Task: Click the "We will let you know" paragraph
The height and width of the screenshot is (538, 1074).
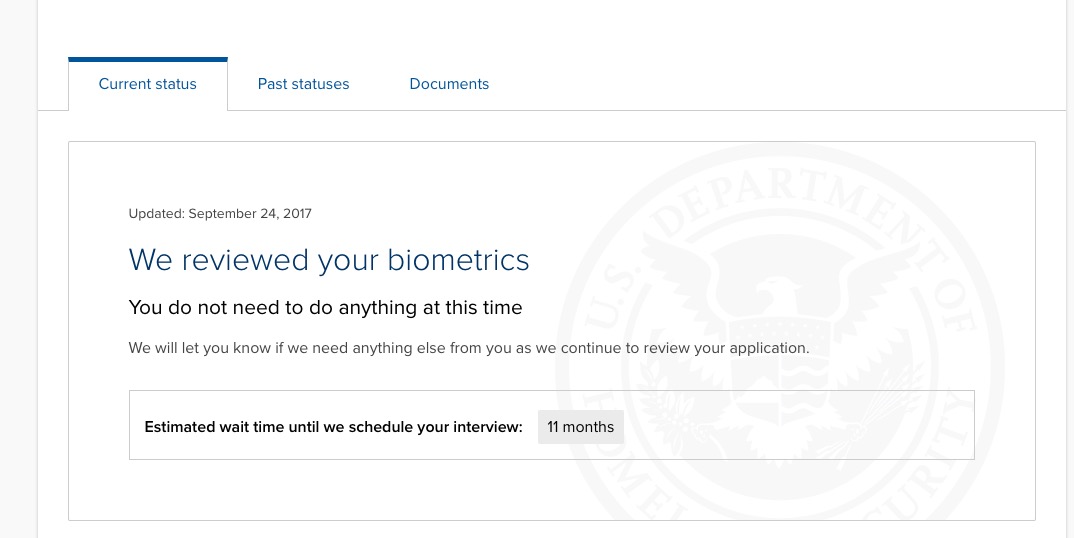Action: tap(469, 348)
